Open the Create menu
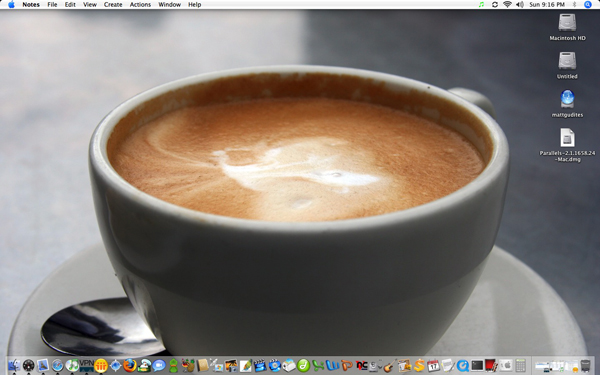This screenshot has height=375, width=600. coord(113,5)
